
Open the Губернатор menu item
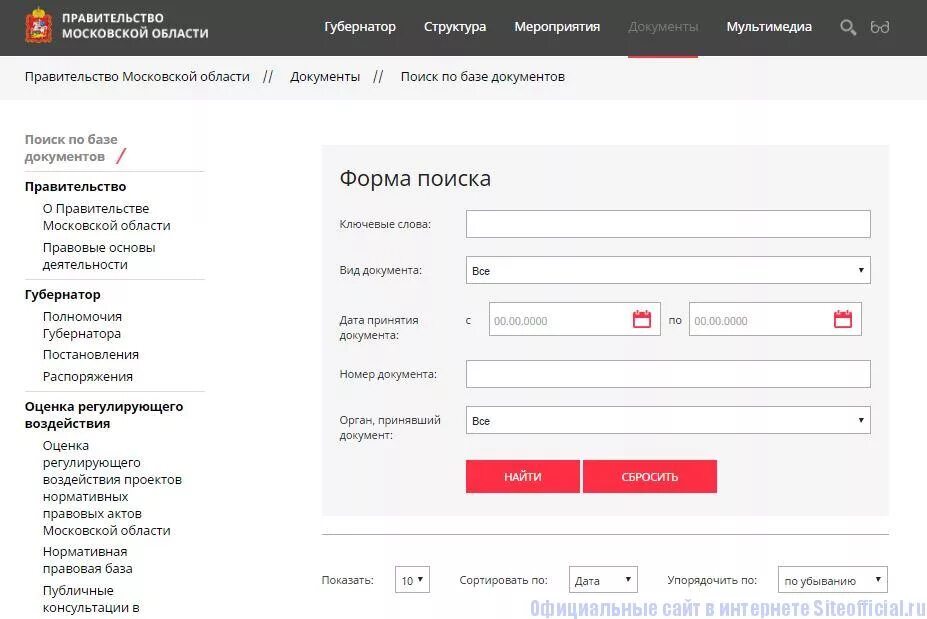(360, 27)
